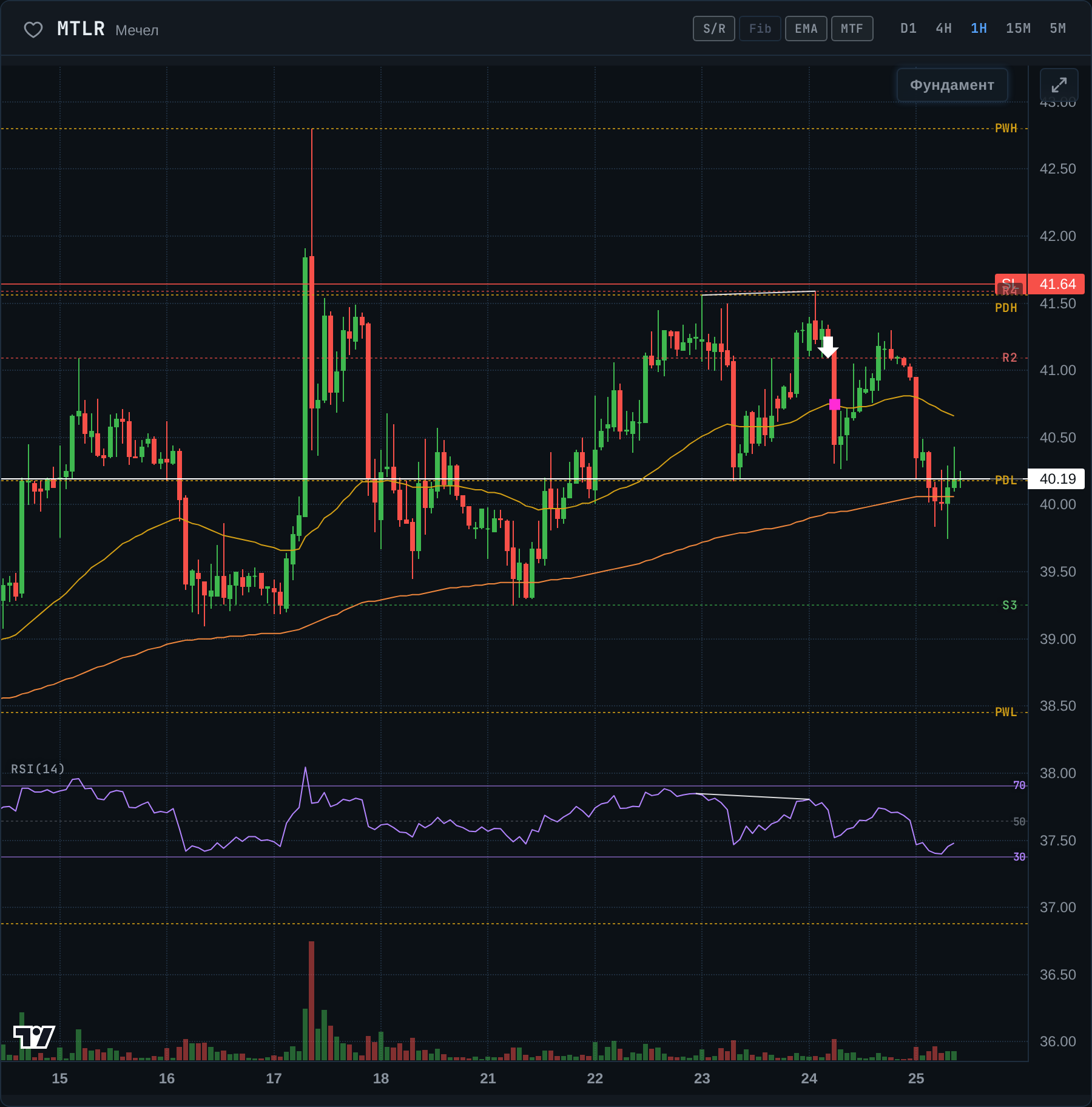Click the magenta signal marker on the chart
Image resolution: width=1092 pixels, height=1107 pixels.
click(835, 404)
